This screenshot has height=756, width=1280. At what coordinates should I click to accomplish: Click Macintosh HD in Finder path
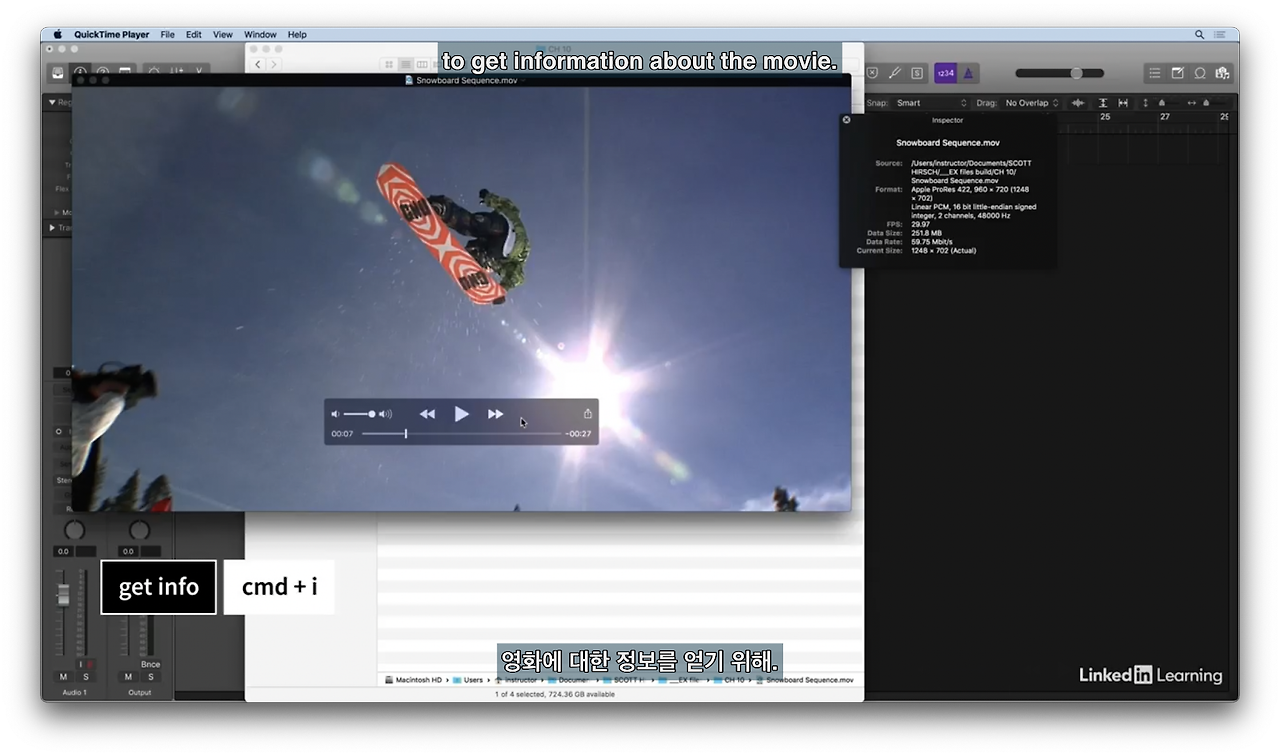coord(413,680)
